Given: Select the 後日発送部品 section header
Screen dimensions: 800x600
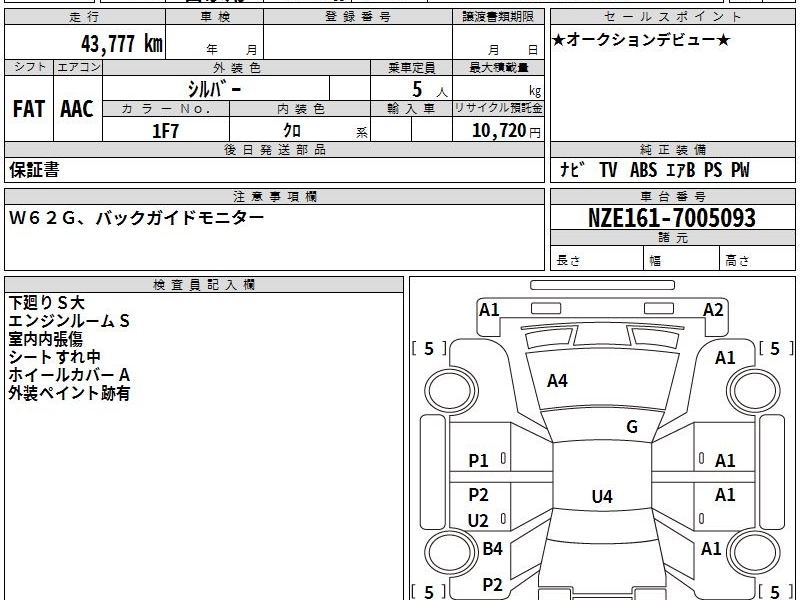Looking at the screenshot, I should pos(274,149).
